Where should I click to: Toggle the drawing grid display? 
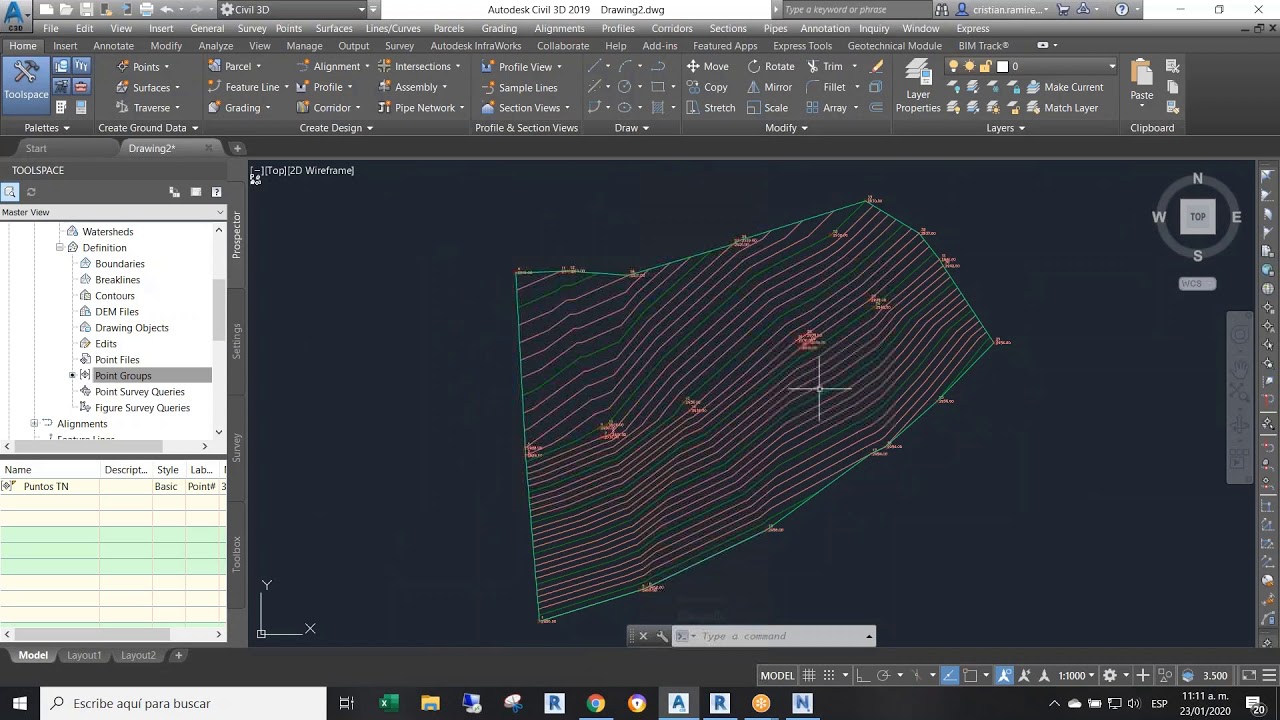809,676
